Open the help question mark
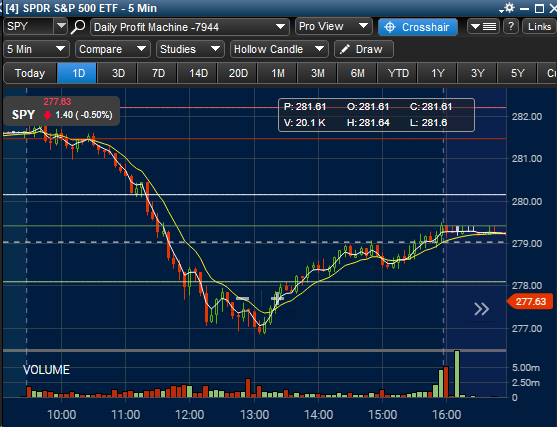 click(511, 27)
